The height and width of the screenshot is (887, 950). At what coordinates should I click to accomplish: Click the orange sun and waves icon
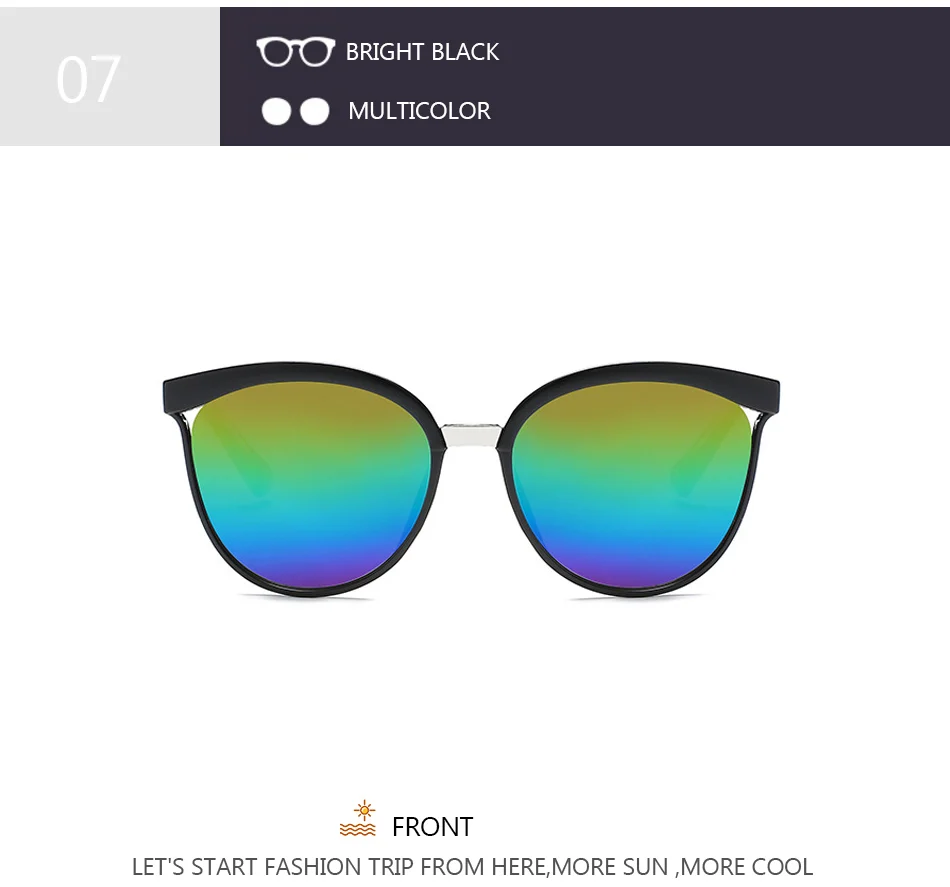pos(358,819)
